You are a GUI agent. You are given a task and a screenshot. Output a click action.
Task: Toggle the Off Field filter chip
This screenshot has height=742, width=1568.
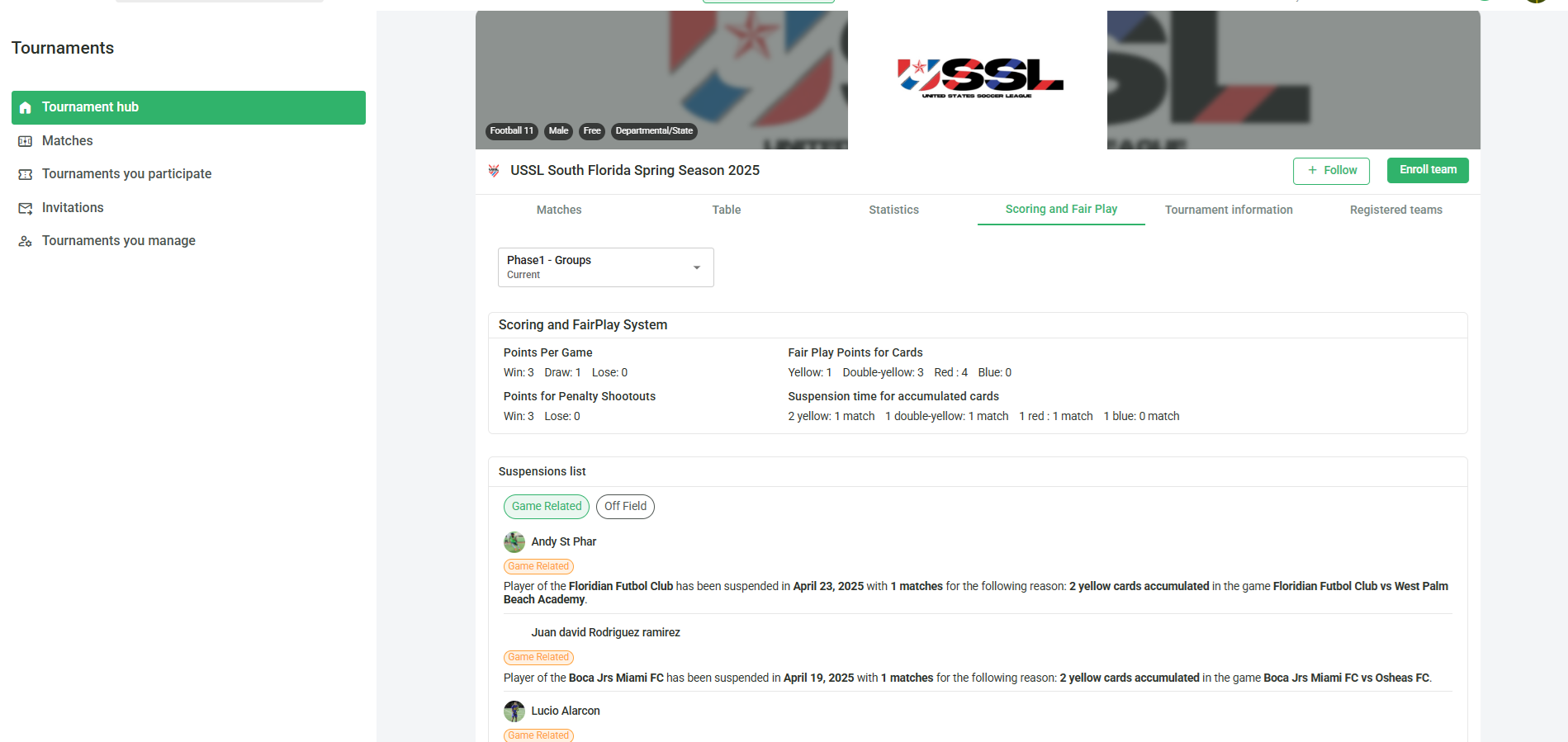[x=625, y=507]
